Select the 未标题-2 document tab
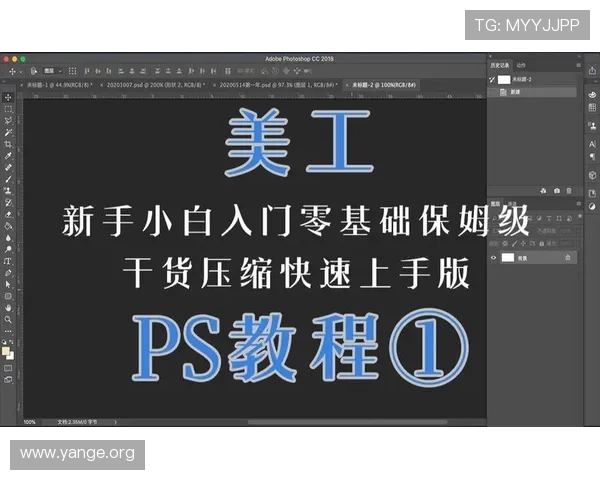600x480 pixels. [x=381, y=85]
